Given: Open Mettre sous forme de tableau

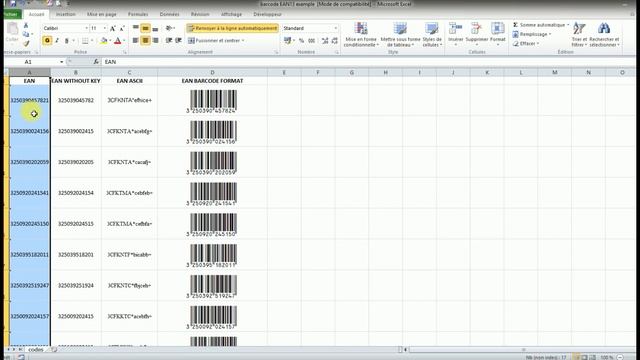Looking at the screenshot, I should click(x=400, y=34).
